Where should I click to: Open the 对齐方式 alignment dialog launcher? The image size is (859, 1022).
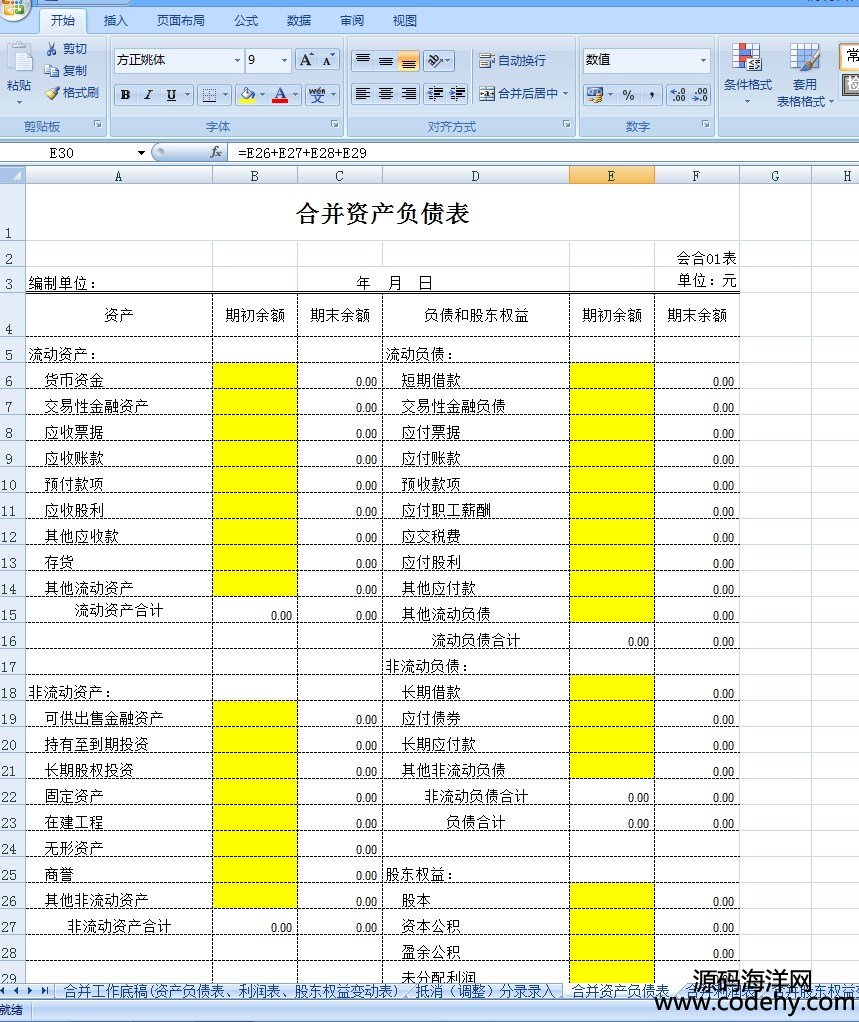click(x=566, y=123)
